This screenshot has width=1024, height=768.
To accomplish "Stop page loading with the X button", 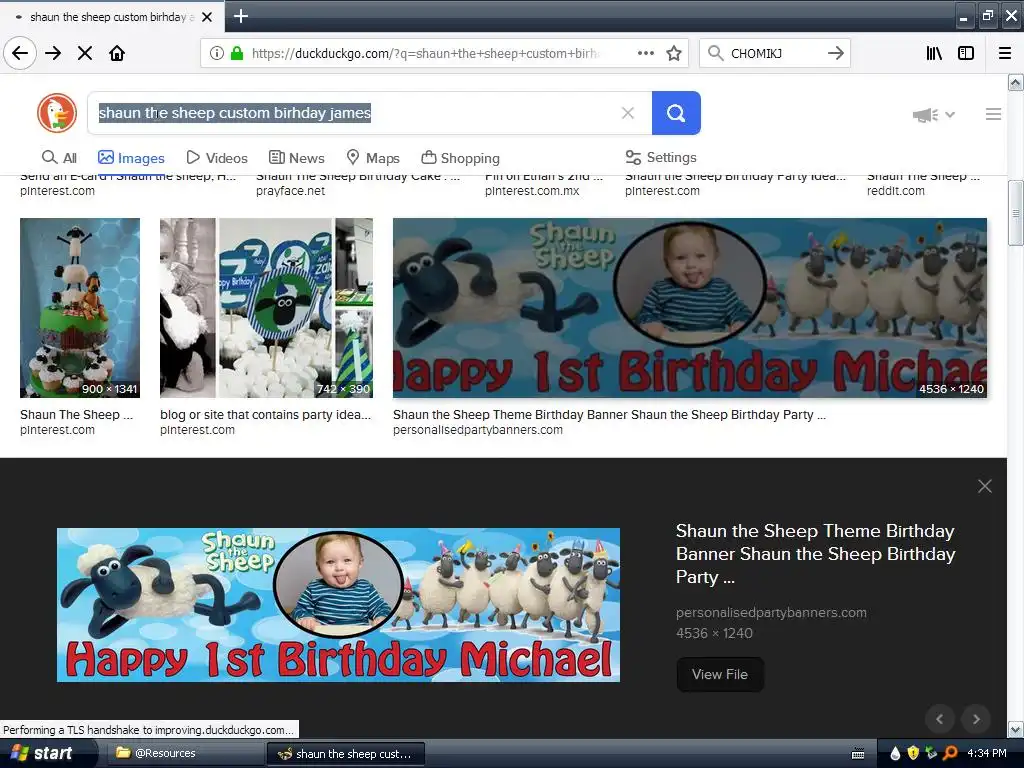I will click(85, 53).
